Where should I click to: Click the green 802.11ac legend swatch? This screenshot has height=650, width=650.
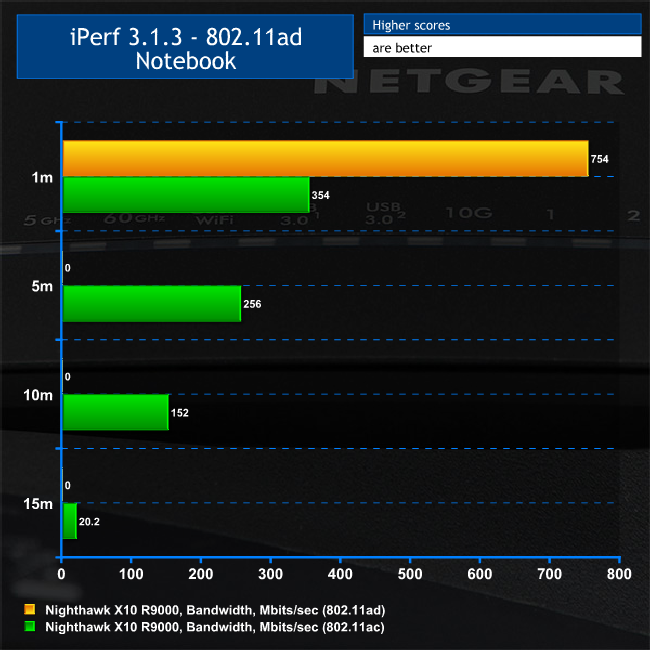pos(28,627)
